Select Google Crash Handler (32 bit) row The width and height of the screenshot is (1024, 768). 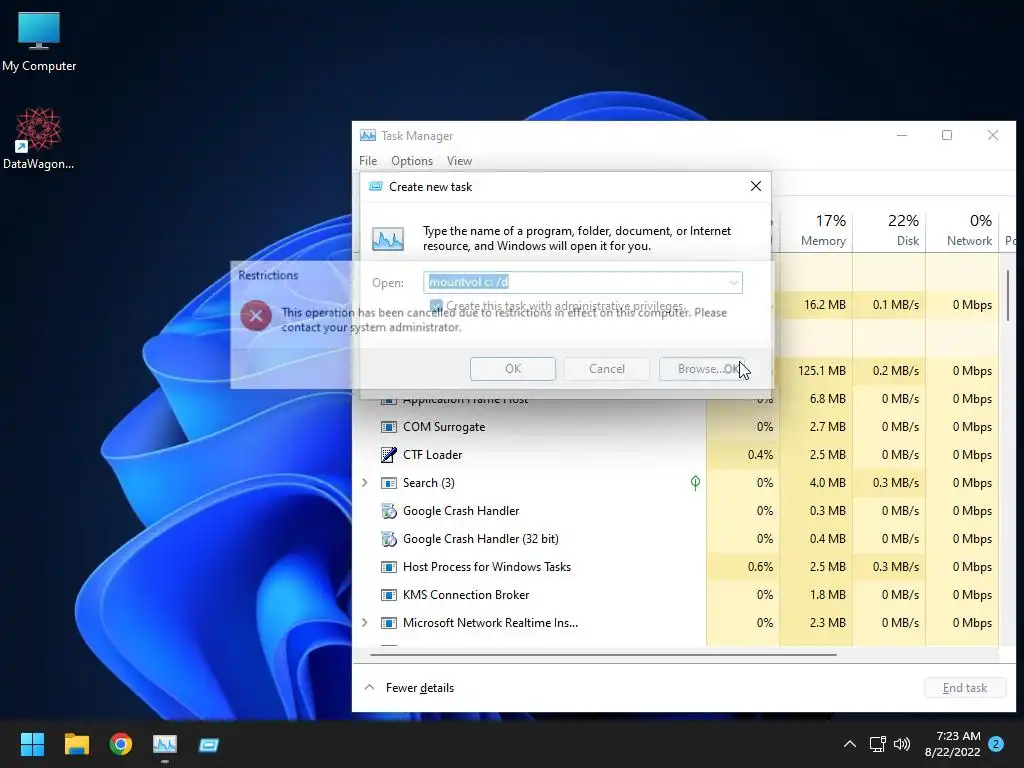pos(675,539)
